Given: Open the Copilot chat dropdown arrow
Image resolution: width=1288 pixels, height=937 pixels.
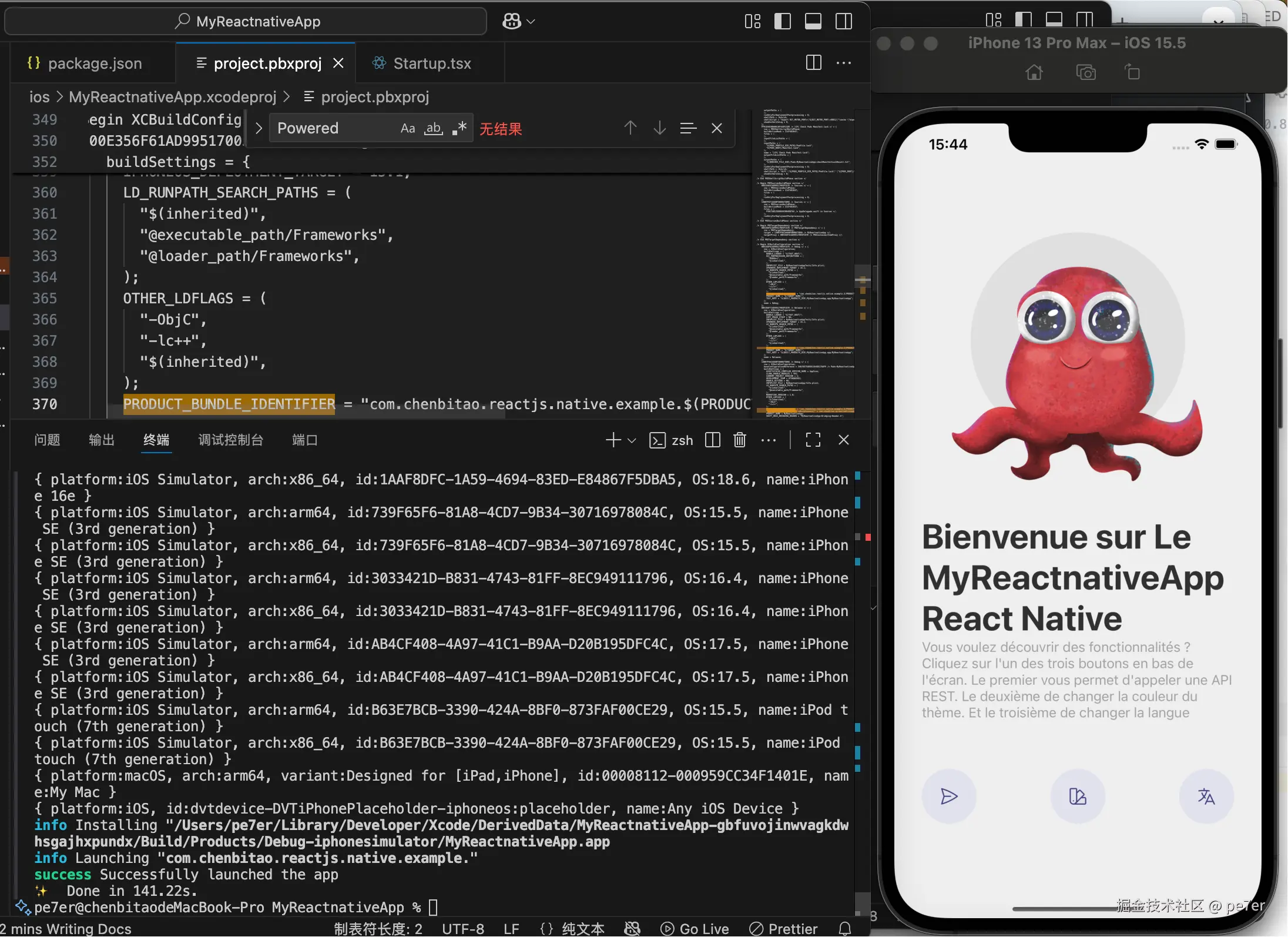Looking at the screenshot, I should tap(531, 22).
